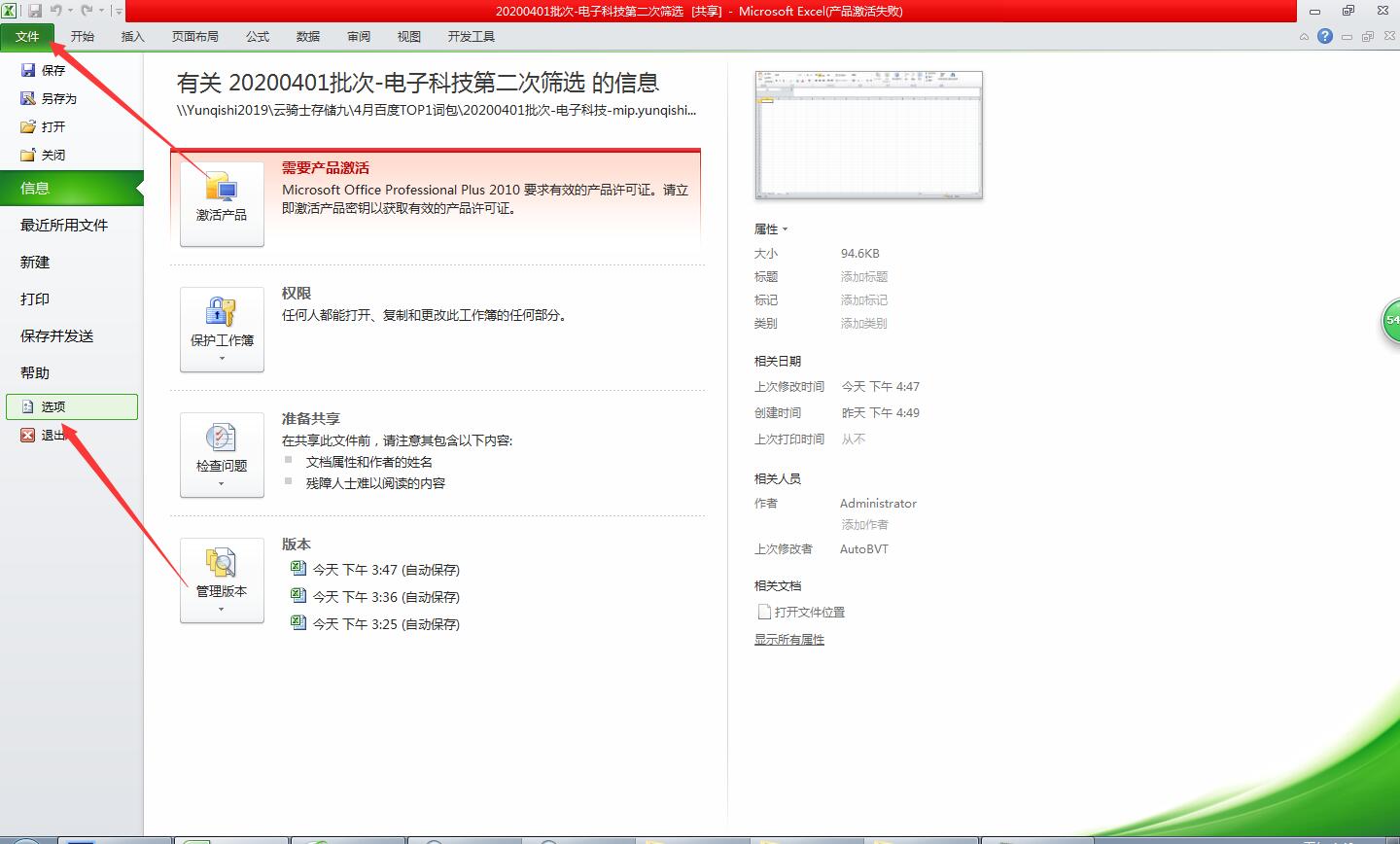Screen dimensions: 1400x844
Task: Switch to the 文件 (File) tab
Action: pos(27,36)
